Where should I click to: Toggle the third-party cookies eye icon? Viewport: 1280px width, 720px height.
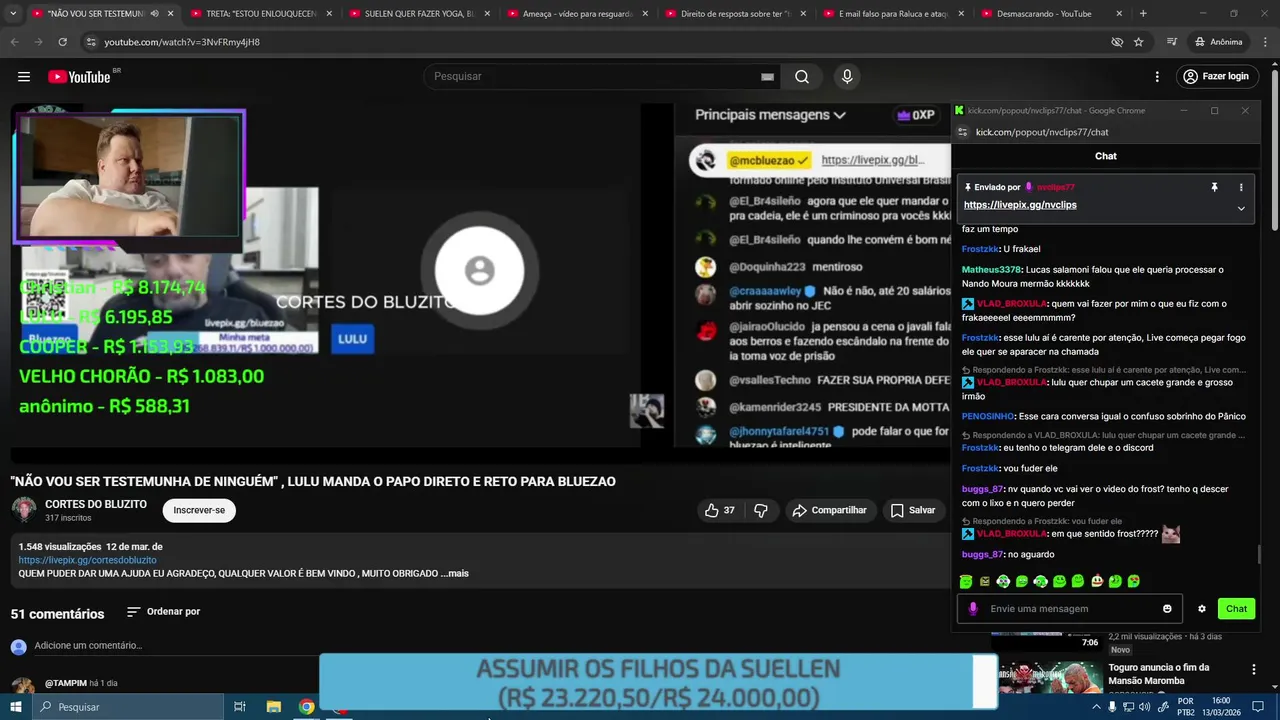coord(1117,42)
